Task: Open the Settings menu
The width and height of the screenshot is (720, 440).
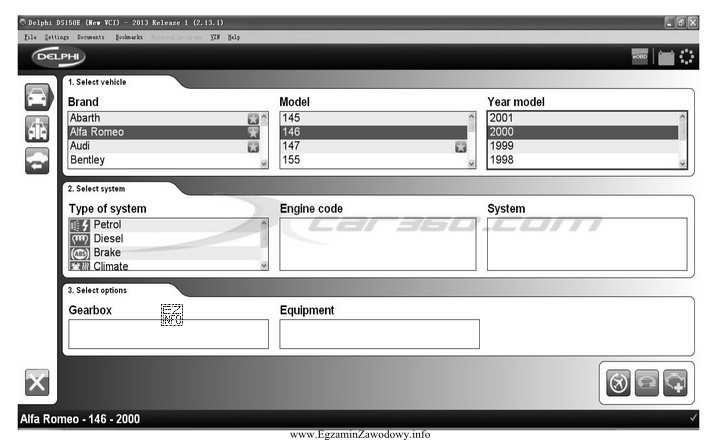Action: [x=56, y=37]
